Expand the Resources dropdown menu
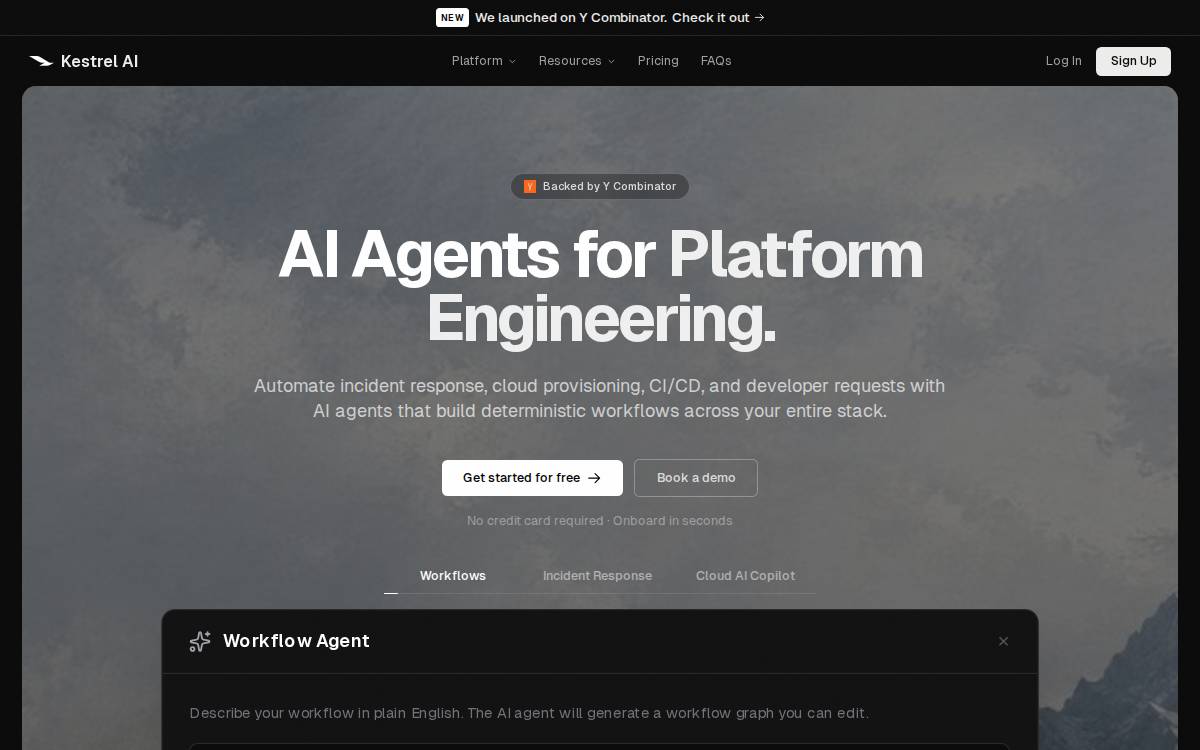 click(x=577, y=61)
